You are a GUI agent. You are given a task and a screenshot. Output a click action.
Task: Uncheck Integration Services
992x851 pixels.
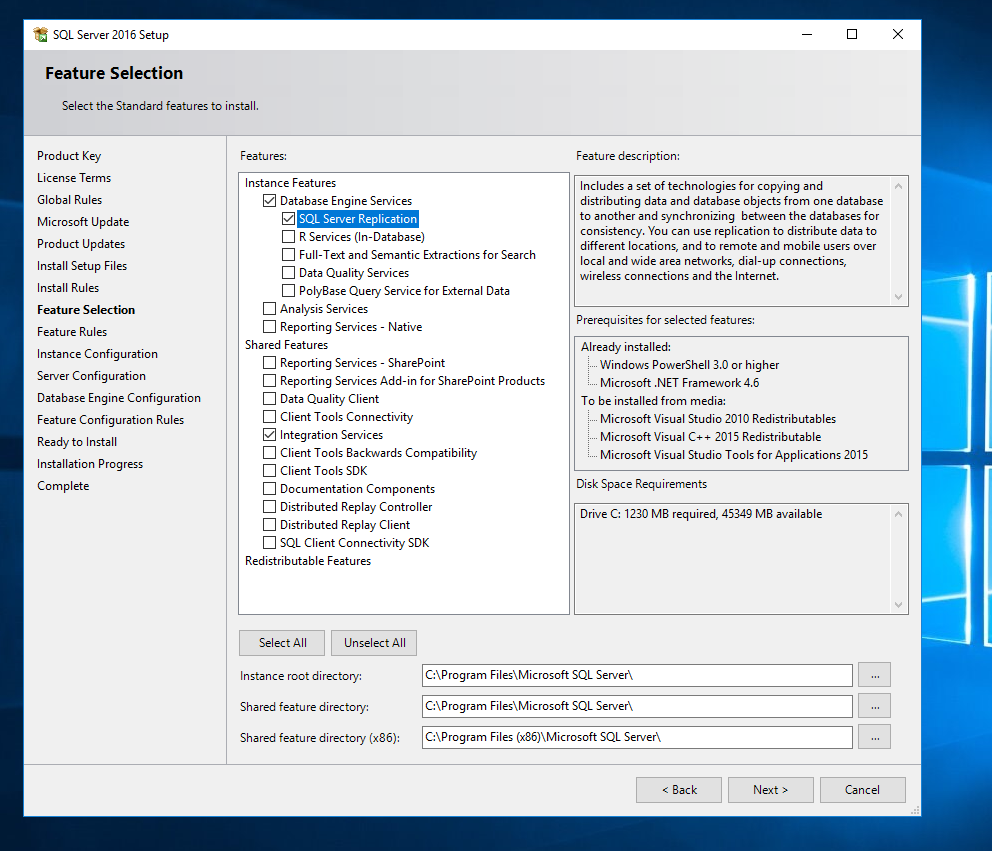pos(269,434)
